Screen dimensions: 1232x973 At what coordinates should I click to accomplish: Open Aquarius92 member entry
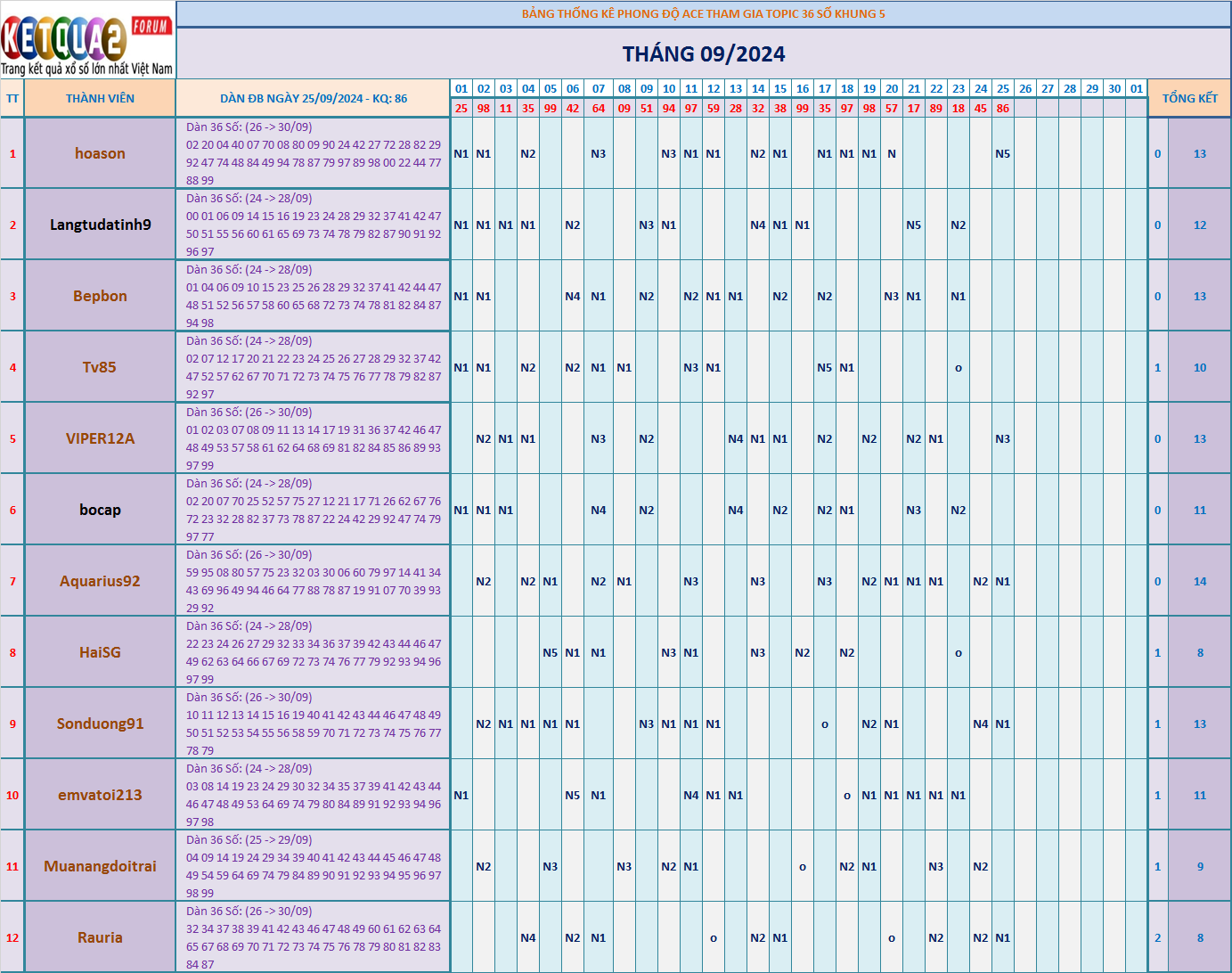[100, 581]
